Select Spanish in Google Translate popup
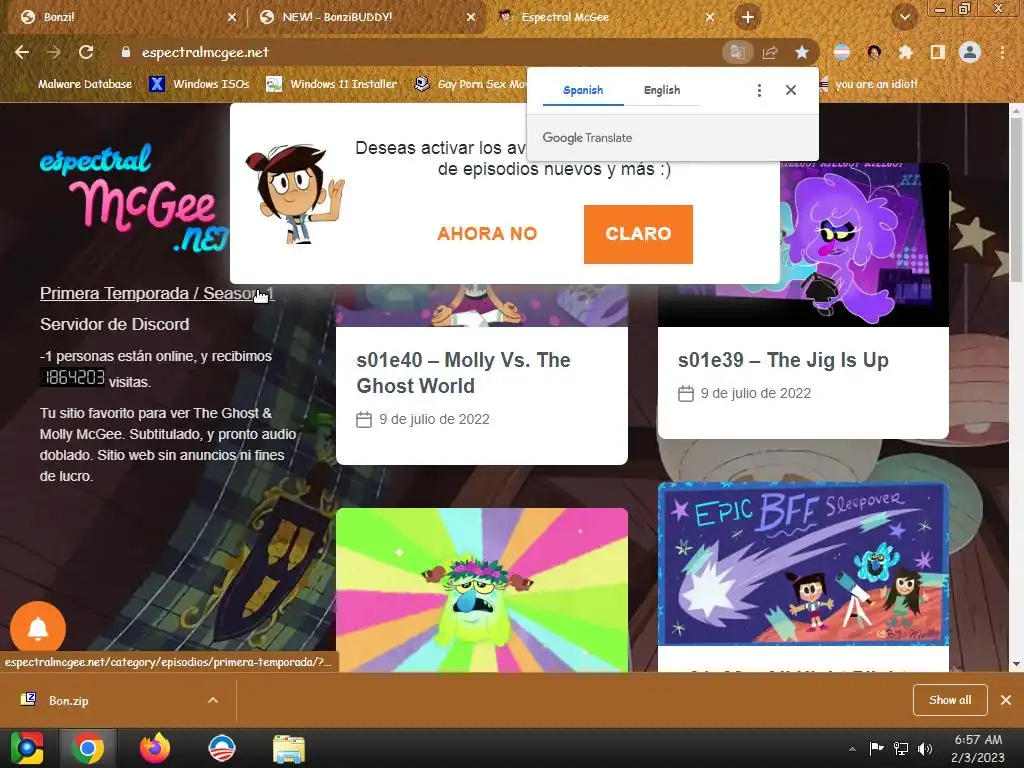 click(583, 90)
